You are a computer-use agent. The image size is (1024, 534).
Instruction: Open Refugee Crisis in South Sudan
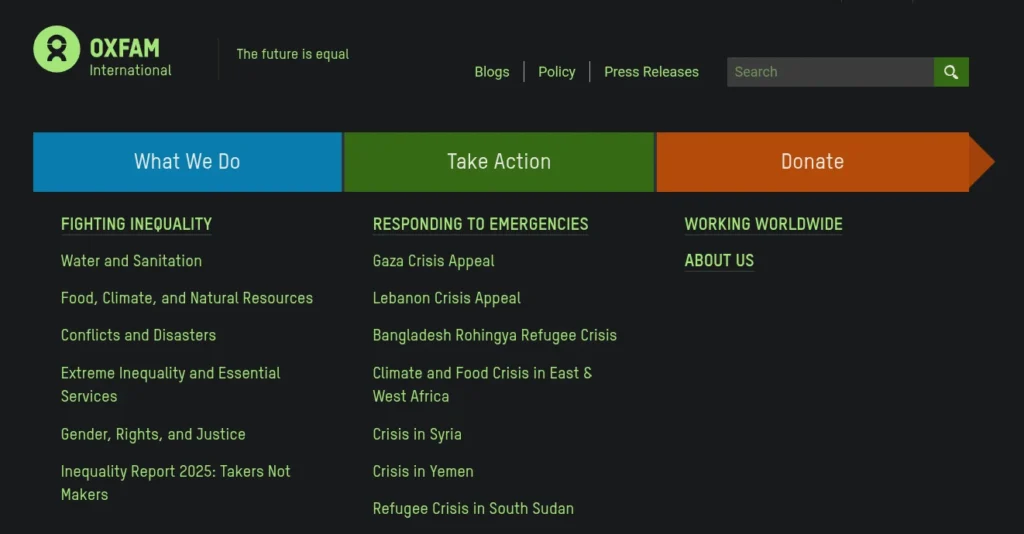pos(473,508)
